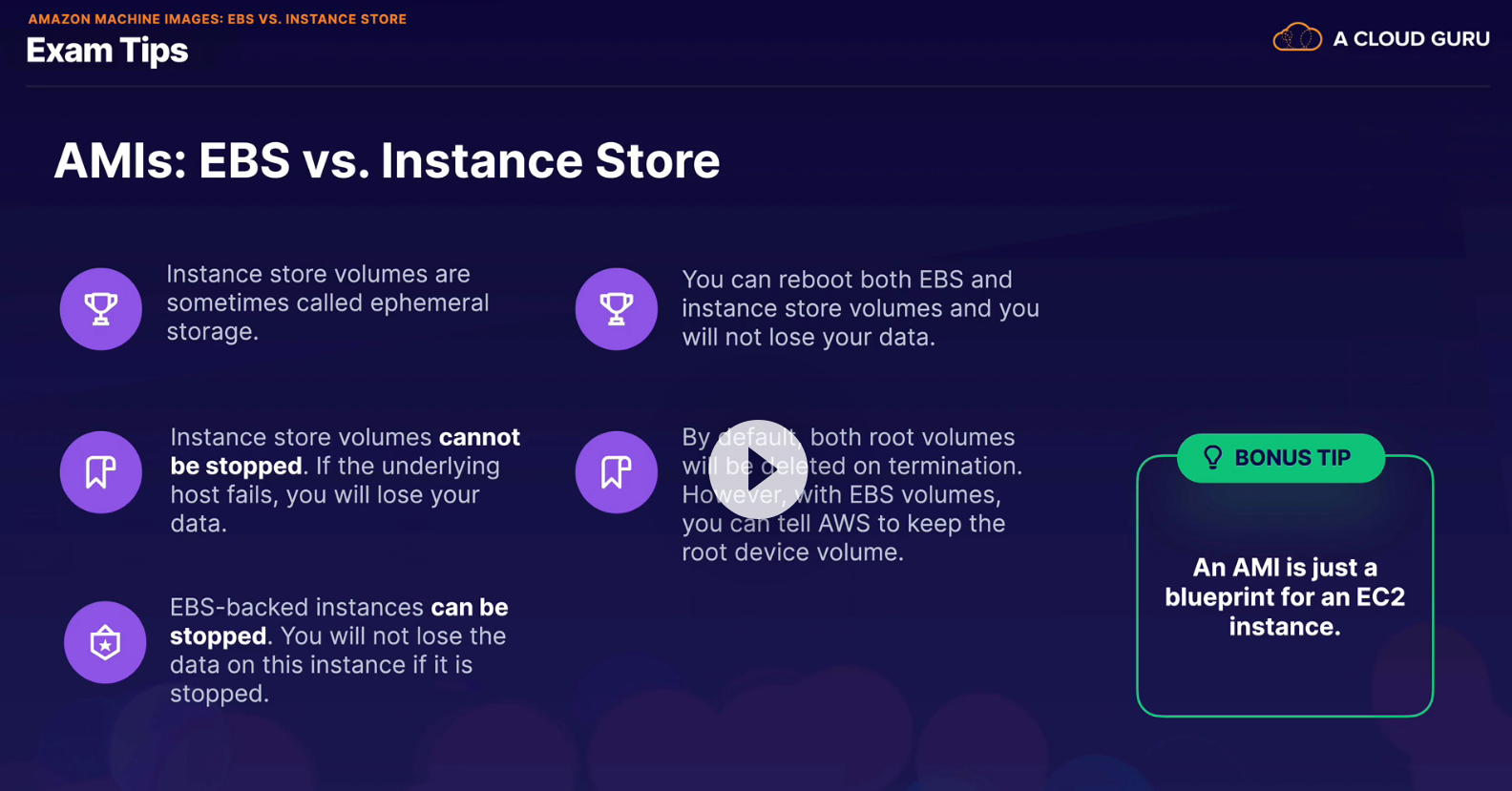This screenshot has height=791, width=1512.
Task: Click the 'Exam Tips' slide title
Action: tap(107, 51)
